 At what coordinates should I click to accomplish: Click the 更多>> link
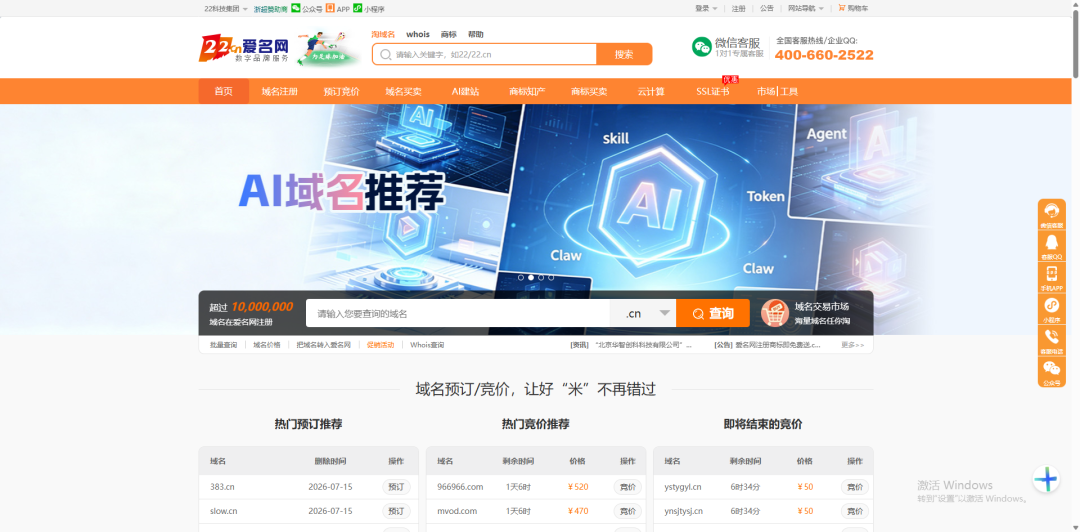tap(853, 345)
